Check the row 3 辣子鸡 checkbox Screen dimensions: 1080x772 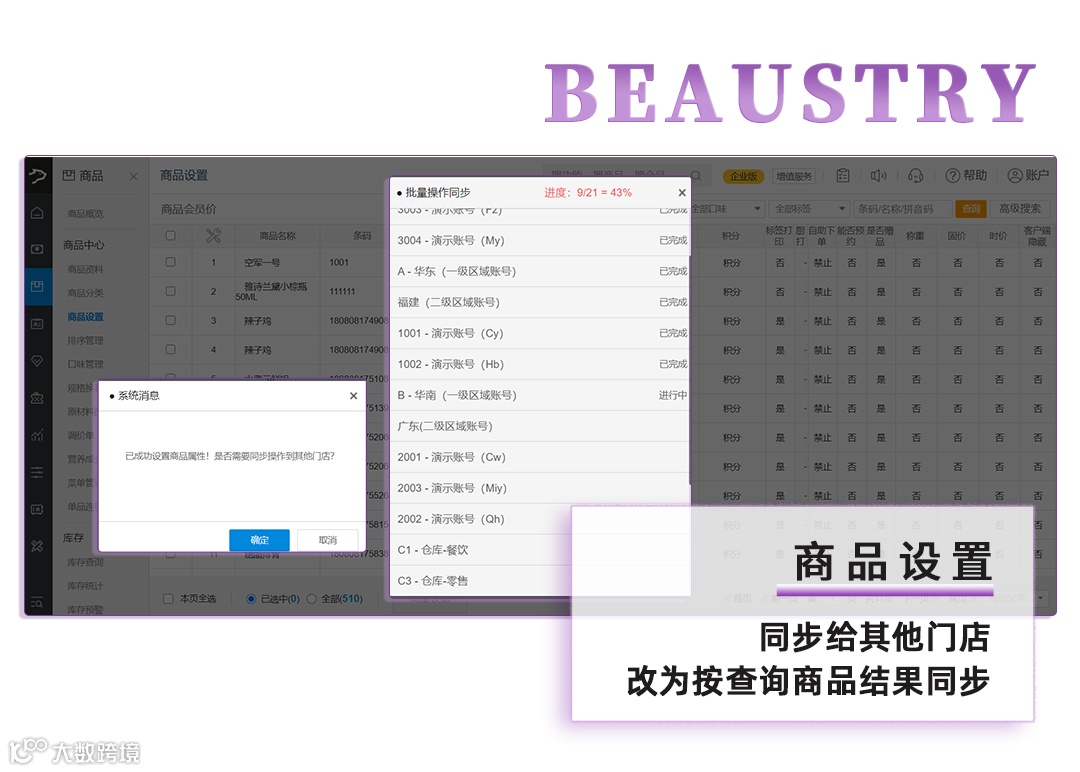coord(170,320)
